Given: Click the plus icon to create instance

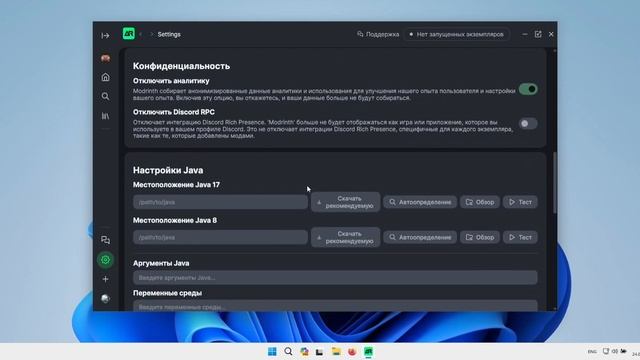Looking at the screenshot, I should [105, 279].
